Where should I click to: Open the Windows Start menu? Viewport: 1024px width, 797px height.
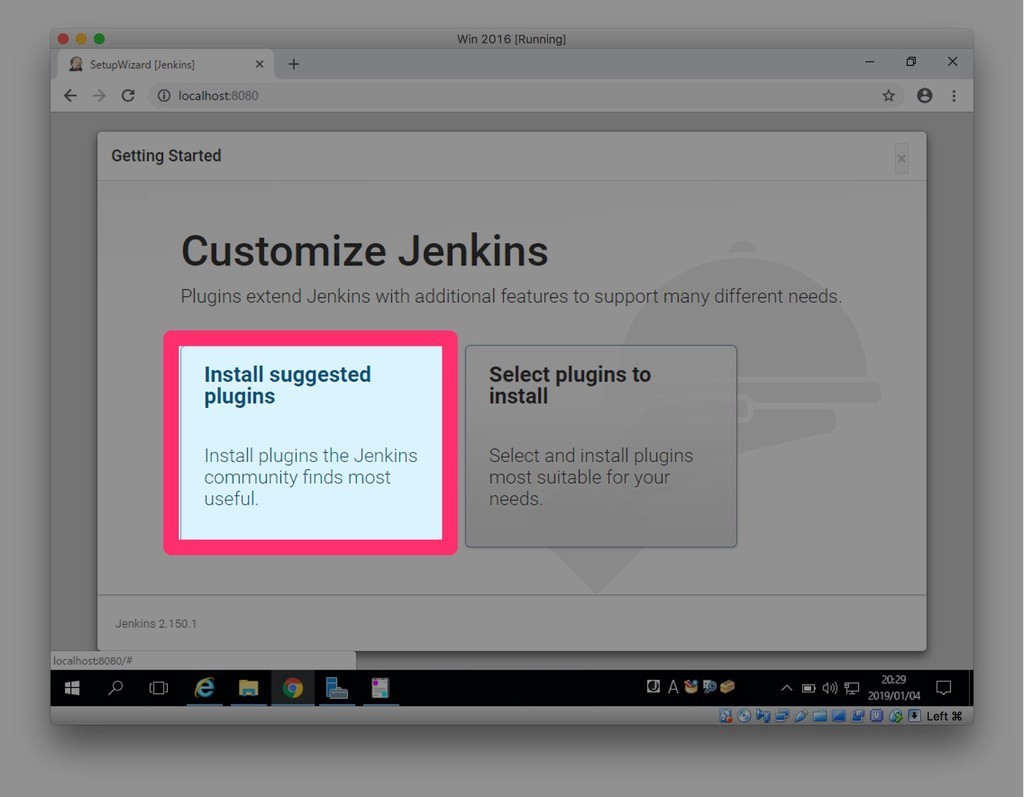[x=72, y=688]
